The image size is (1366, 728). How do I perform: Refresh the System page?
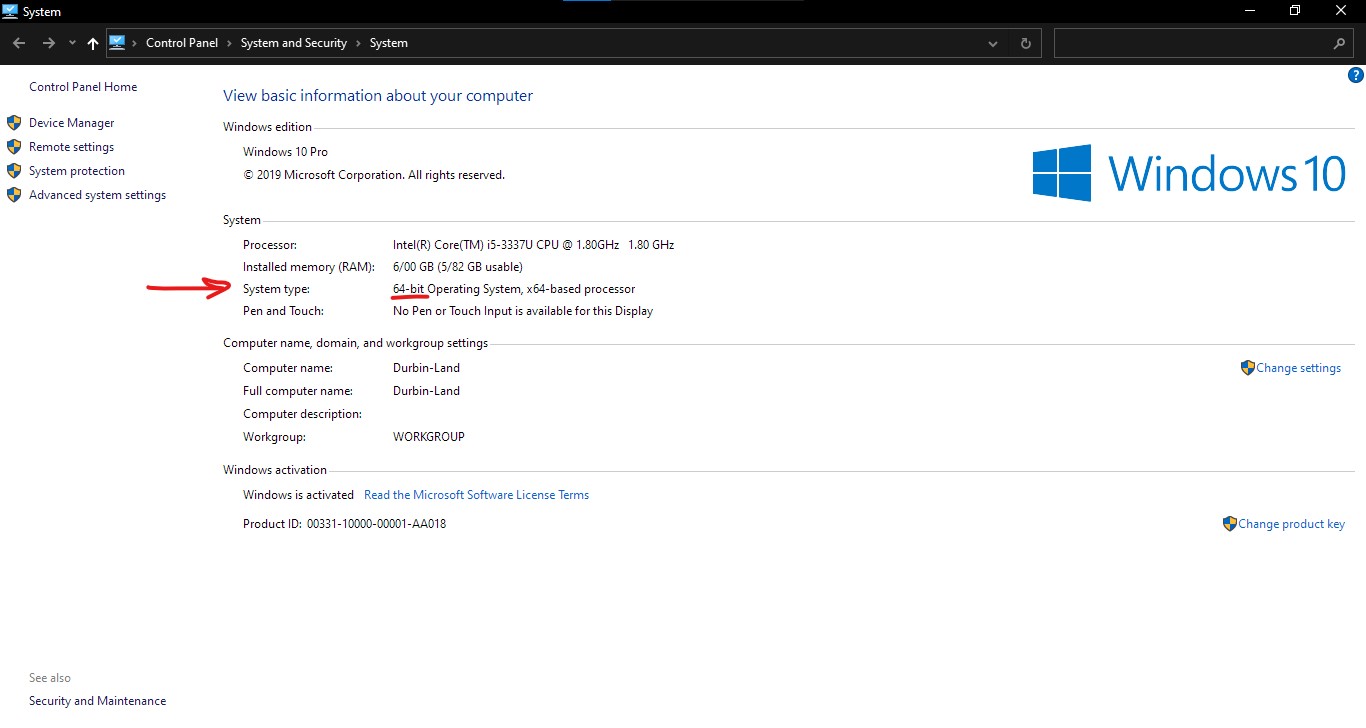1025,43
